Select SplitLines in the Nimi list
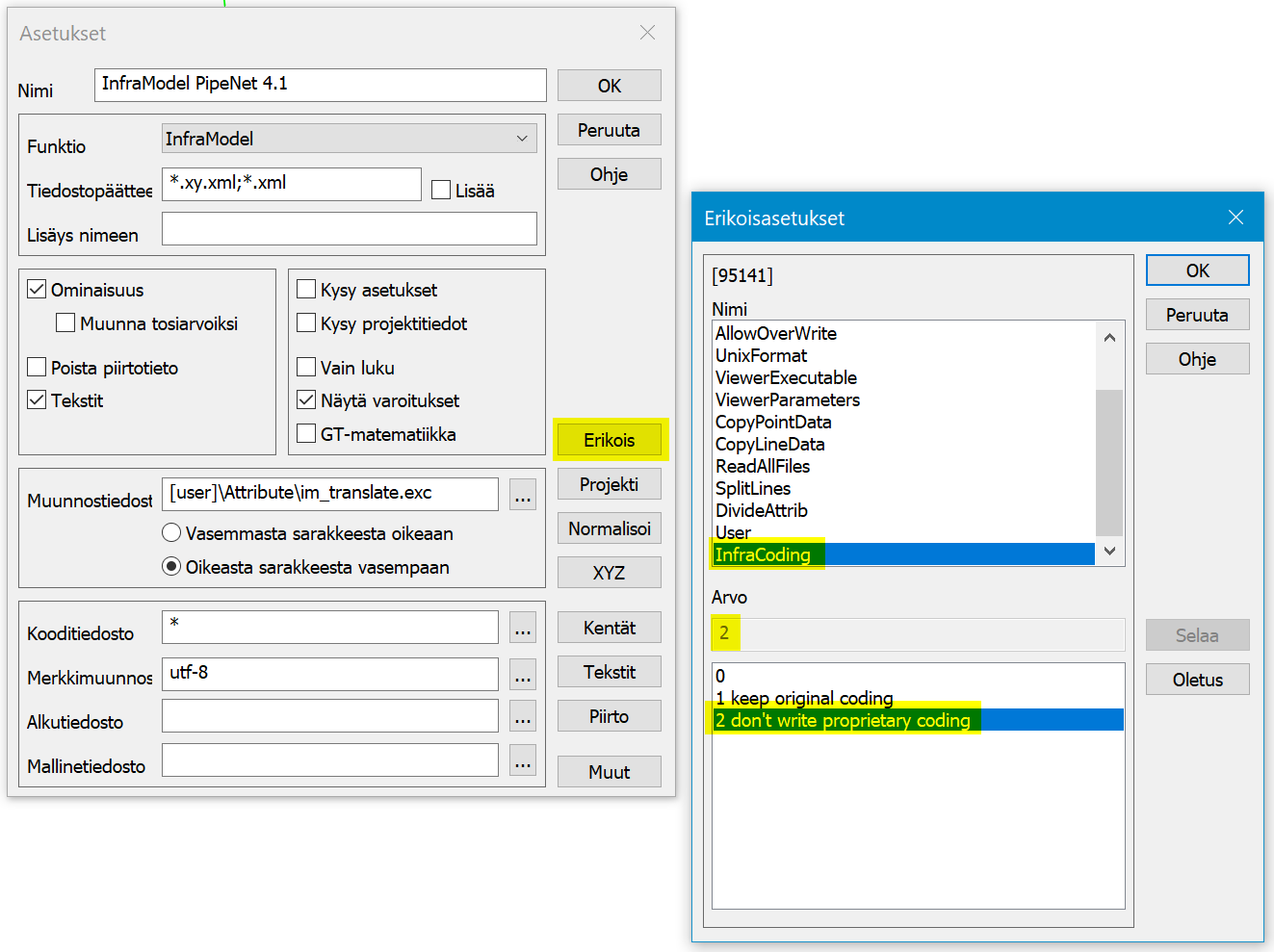 tap(753, 488)
